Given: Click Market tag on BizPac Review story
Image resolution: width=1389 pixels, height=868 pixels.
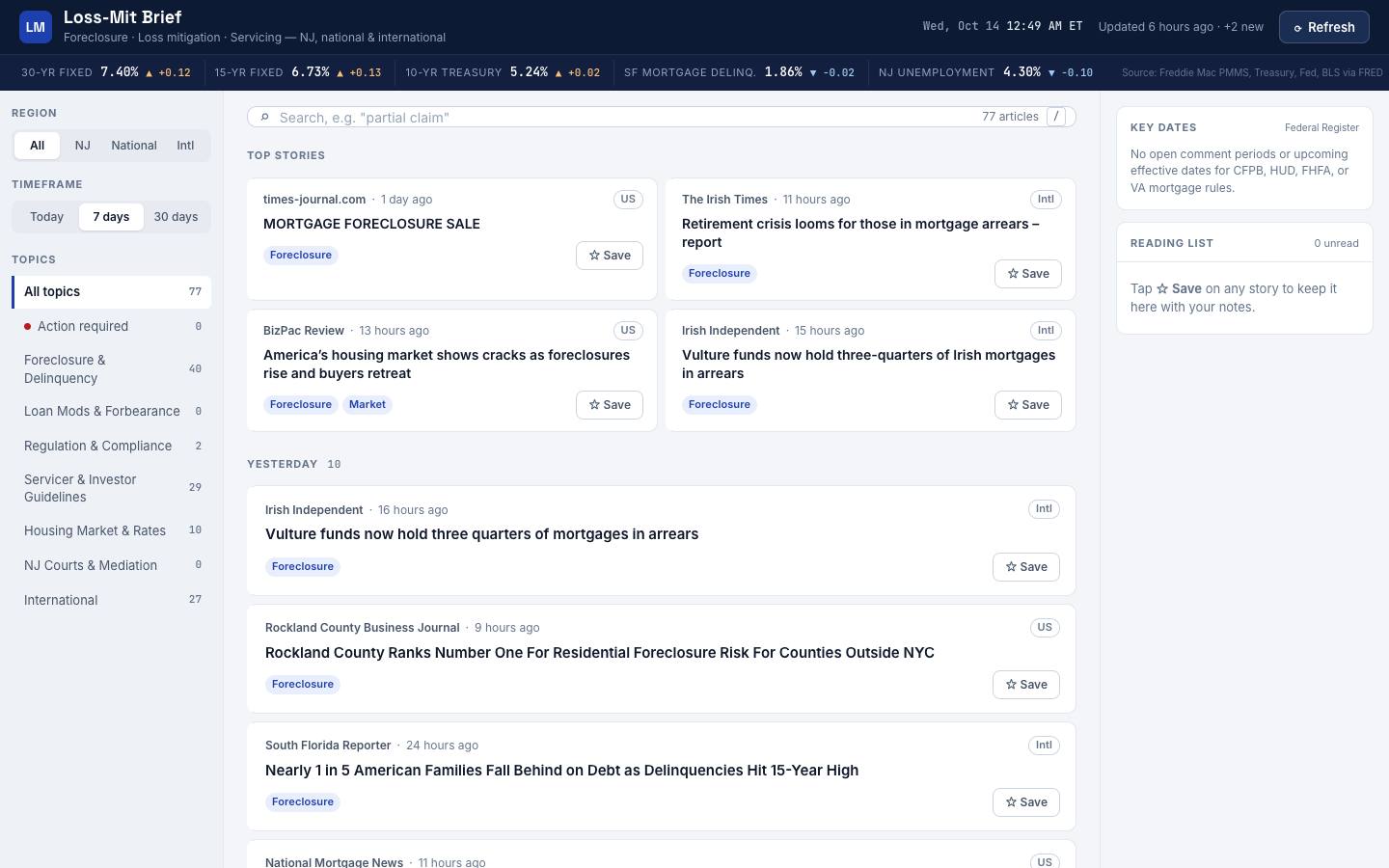Looking at the screenshot, I should (368, 405).
